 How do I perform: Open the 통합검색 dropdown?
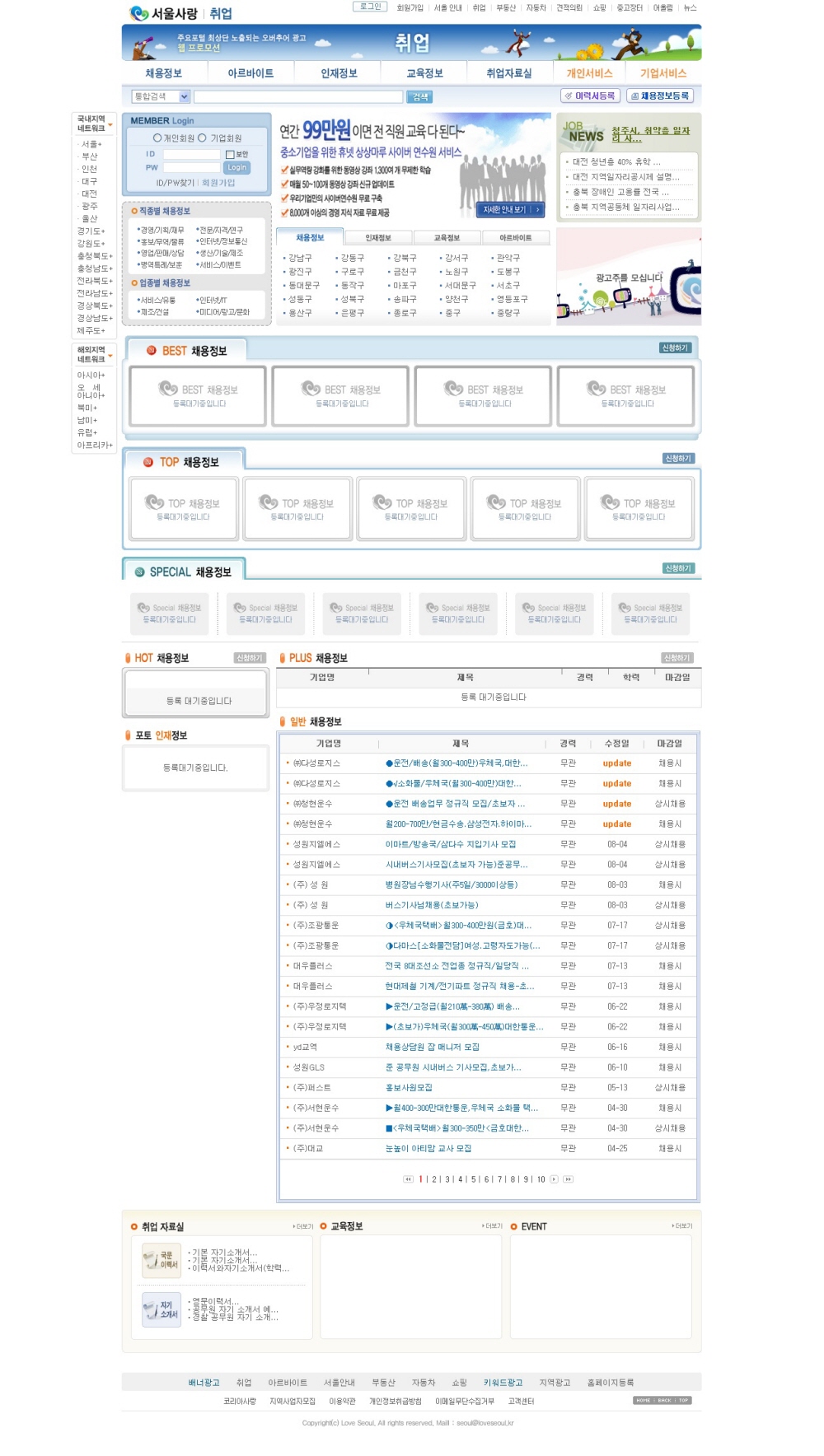click(184, 97)
